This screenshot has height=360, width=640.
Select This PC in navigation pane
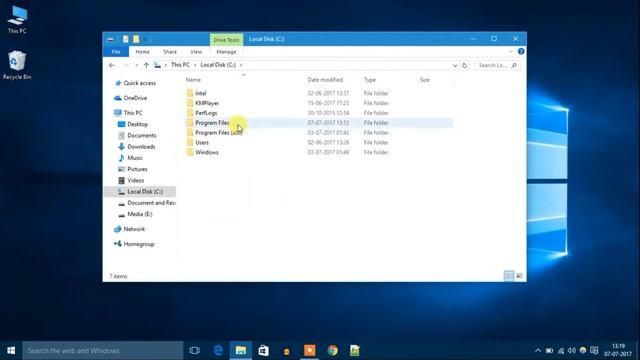click(x=133, y=113)
